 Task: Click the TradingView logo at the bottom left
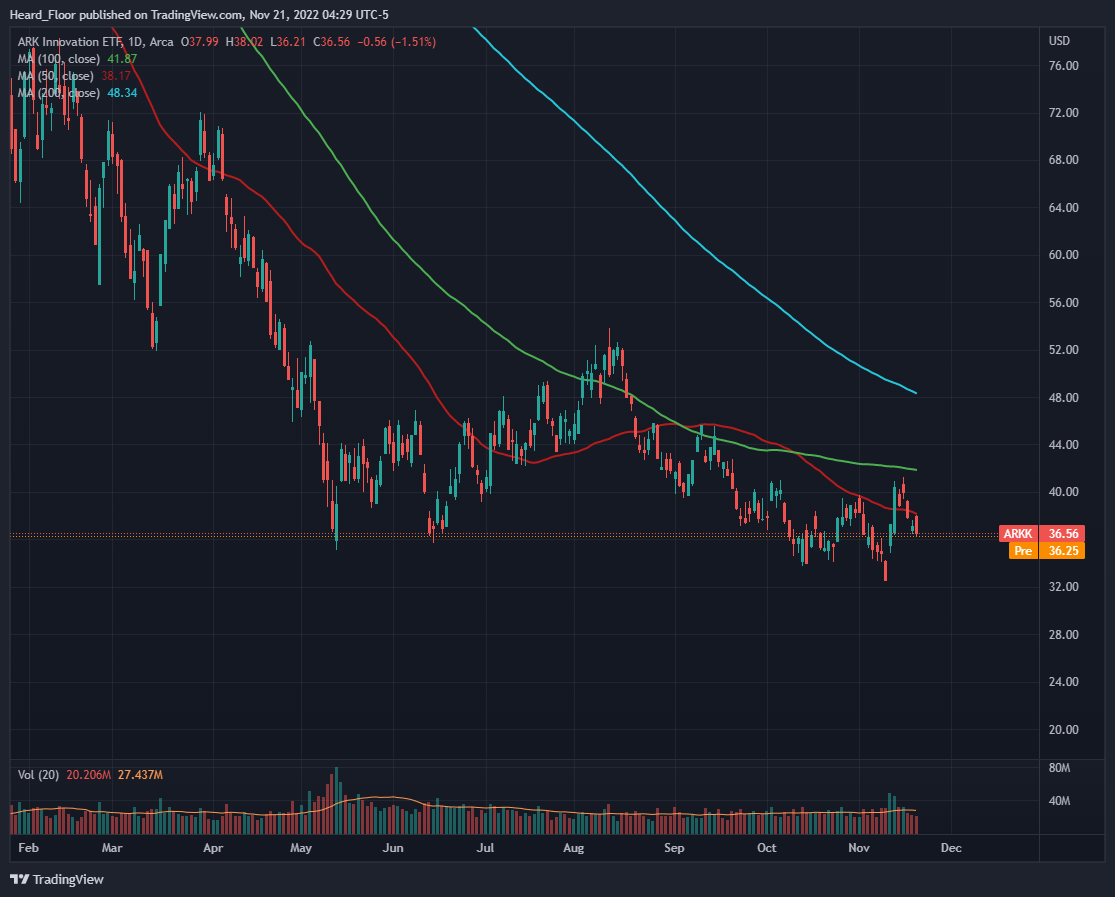(57, 880)
